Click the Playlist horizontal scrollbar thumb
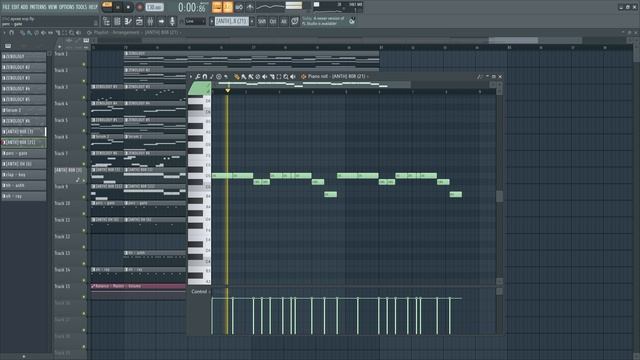This screenshot has width=640, height=360. (513, 40)
